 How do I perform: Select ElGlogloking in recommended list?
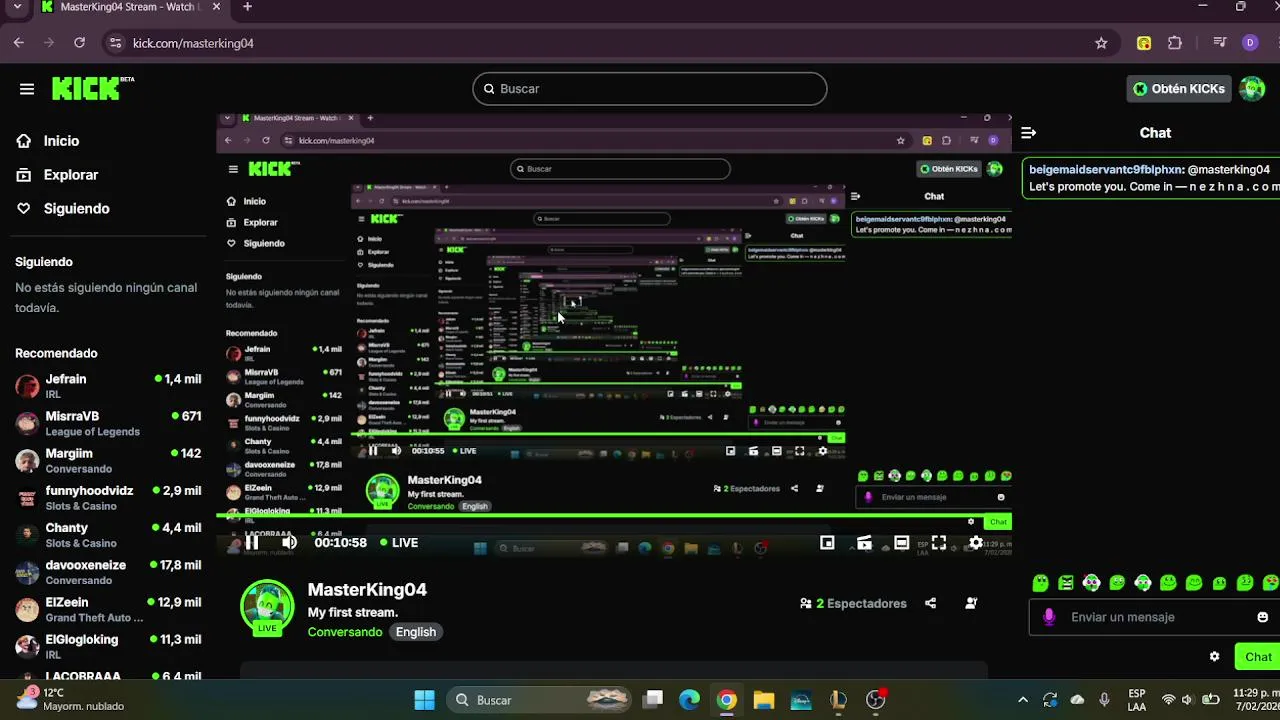click(108, 645)
